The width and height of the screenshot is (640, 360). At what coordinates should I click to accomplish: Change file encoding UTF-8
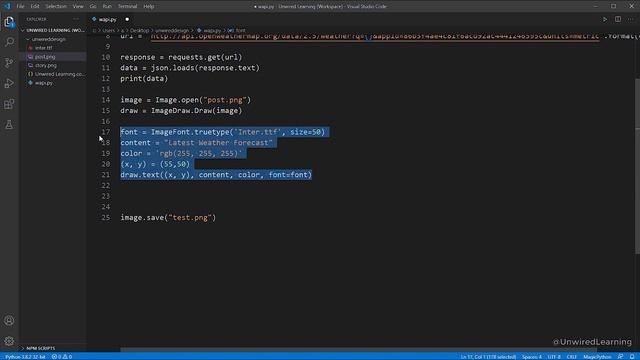click(554, 357)
